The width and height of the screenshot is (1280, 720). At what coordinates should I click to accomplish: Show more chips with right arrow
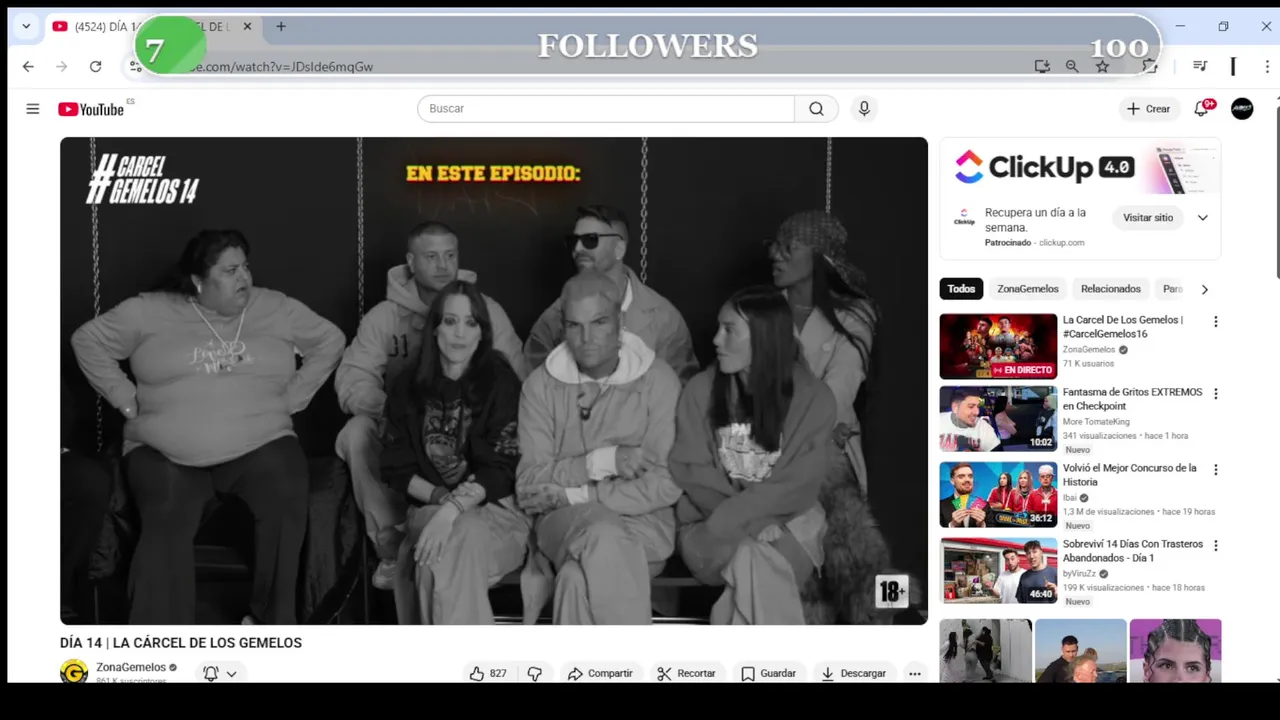coord(1204,289)
